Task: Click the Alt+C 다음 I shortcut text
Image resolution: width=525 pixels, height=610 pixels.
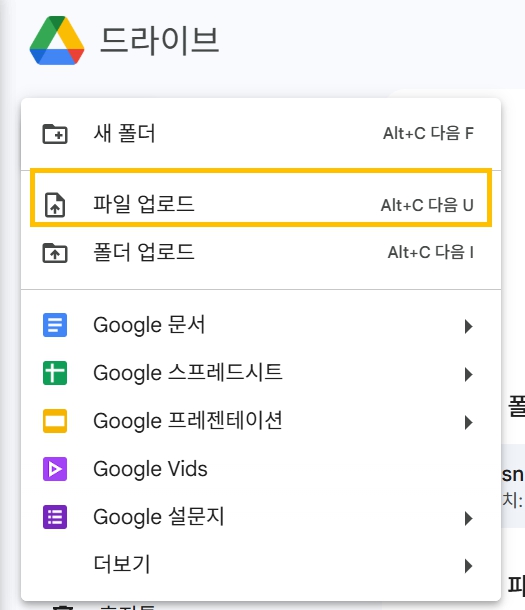Action: (x=430, y=252)
